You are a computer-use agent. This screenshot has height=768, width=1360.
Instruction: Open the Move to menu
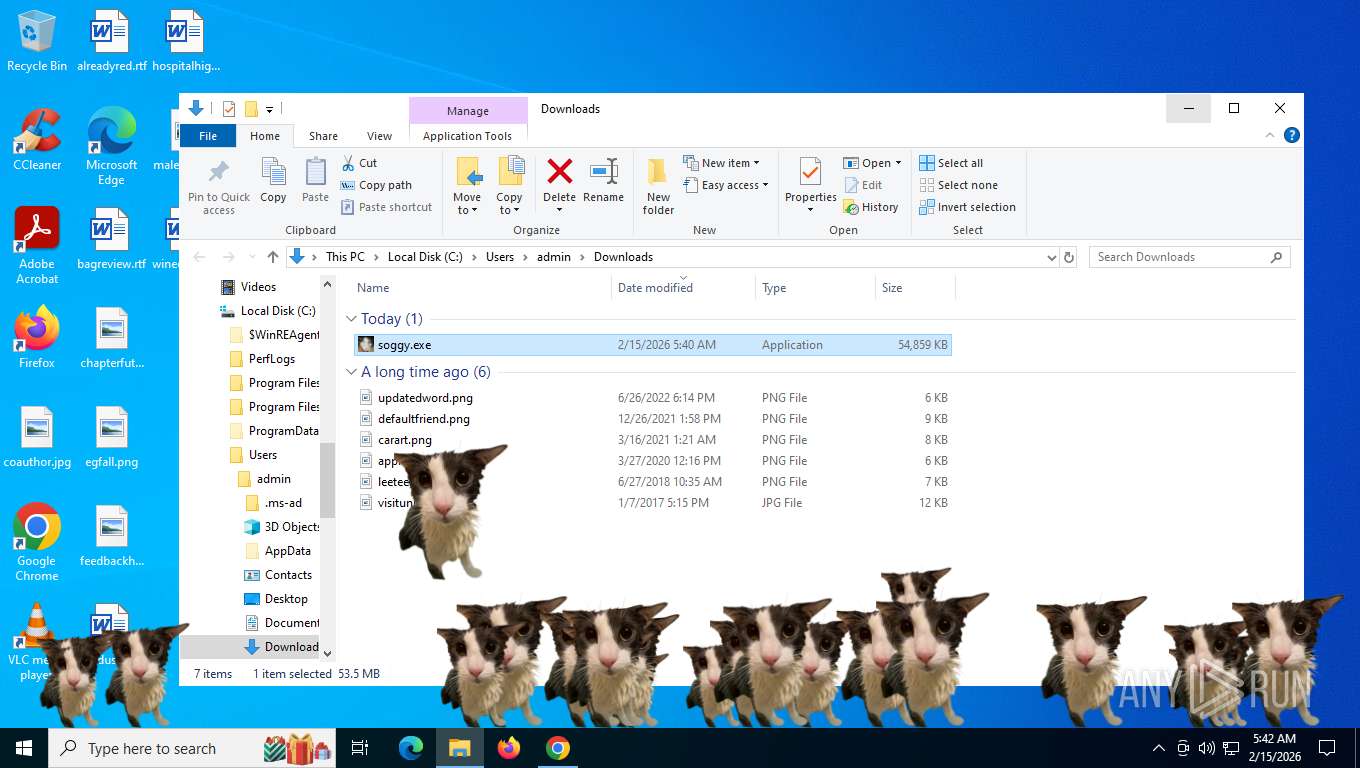pyautogui.click(x=467, y=186)
